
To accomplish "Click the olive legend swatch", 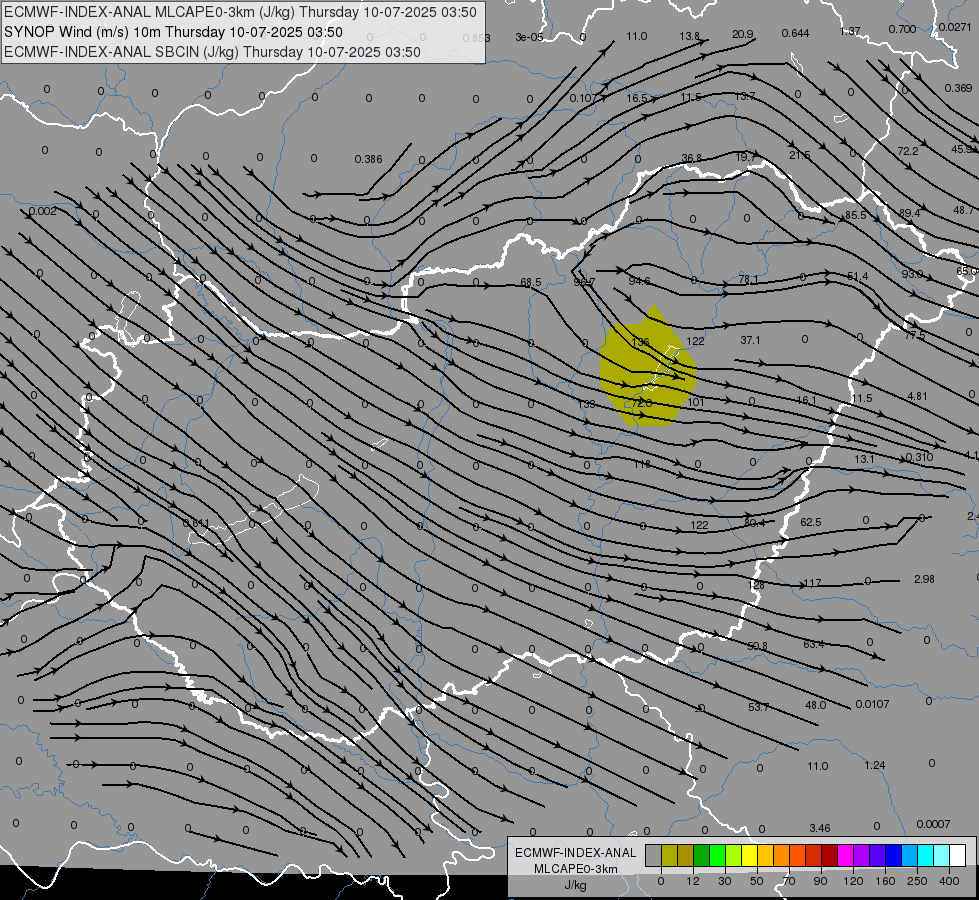I will [669, 856].
